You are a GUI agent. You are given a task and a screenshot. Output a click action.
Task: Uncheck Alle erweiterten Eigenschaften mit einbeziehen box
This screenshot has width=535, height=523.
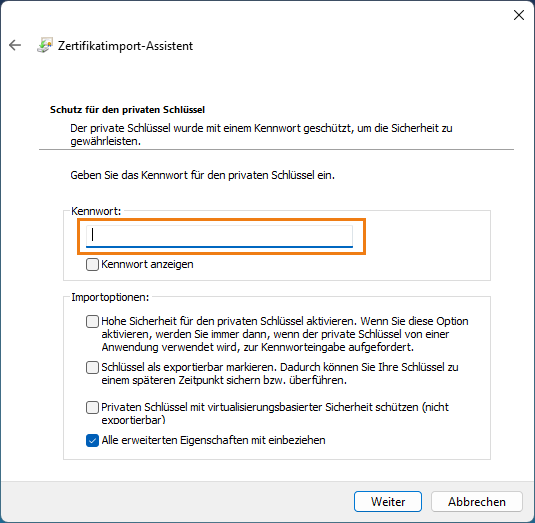(92, 440)
